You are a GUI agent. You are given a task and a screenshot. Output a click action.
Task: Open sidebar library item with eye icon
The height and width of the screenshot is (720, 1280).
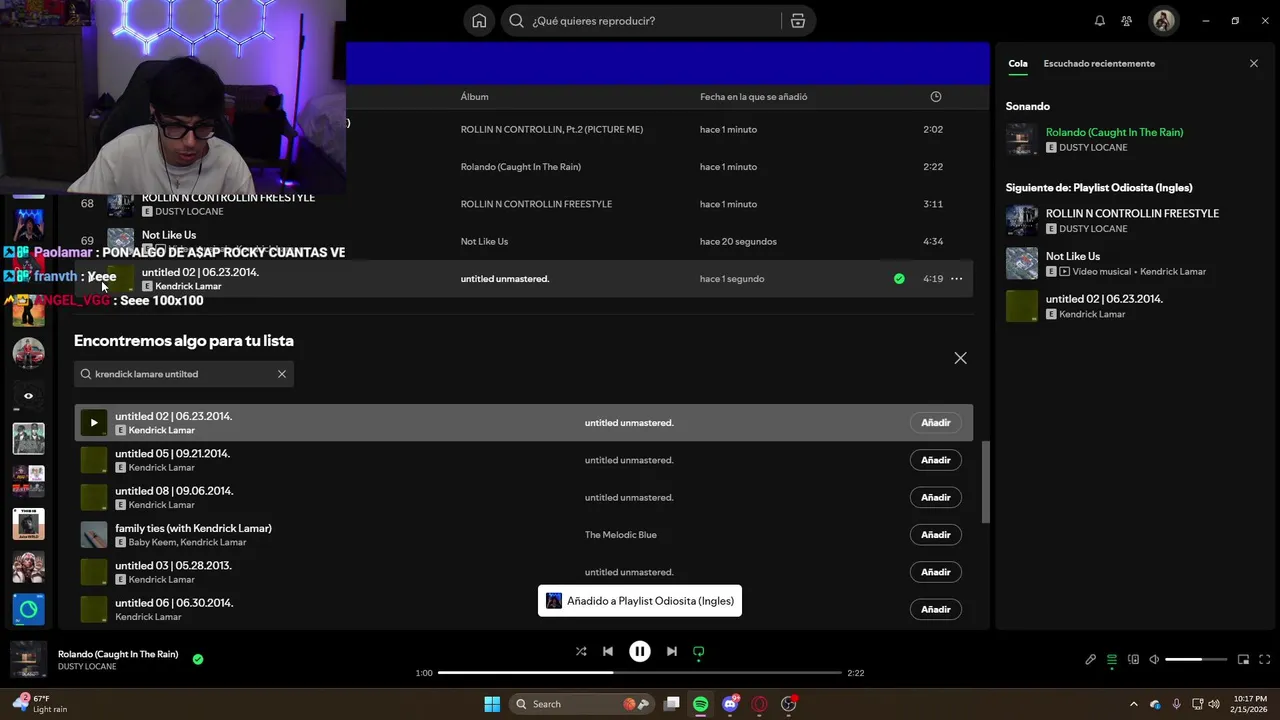(x=28, y=396)
